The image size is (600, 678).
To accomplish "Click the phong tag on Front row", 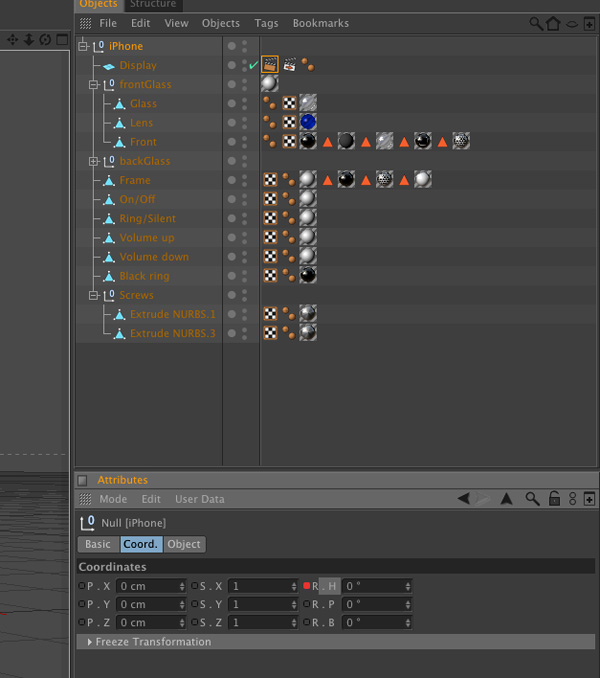I will coord(270,141).
